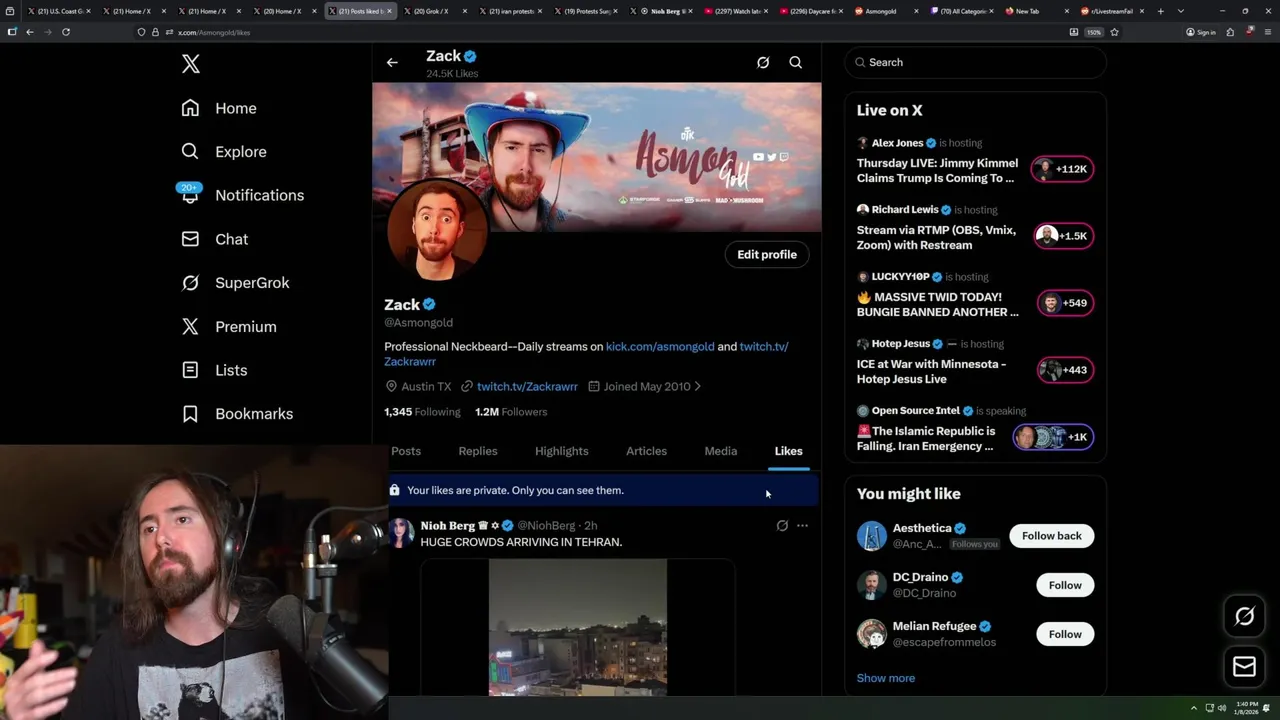Open a new browser tab with plus
Image resolution: width=1280 pixels, height=720 pixels.
(x=1160, y=11)
